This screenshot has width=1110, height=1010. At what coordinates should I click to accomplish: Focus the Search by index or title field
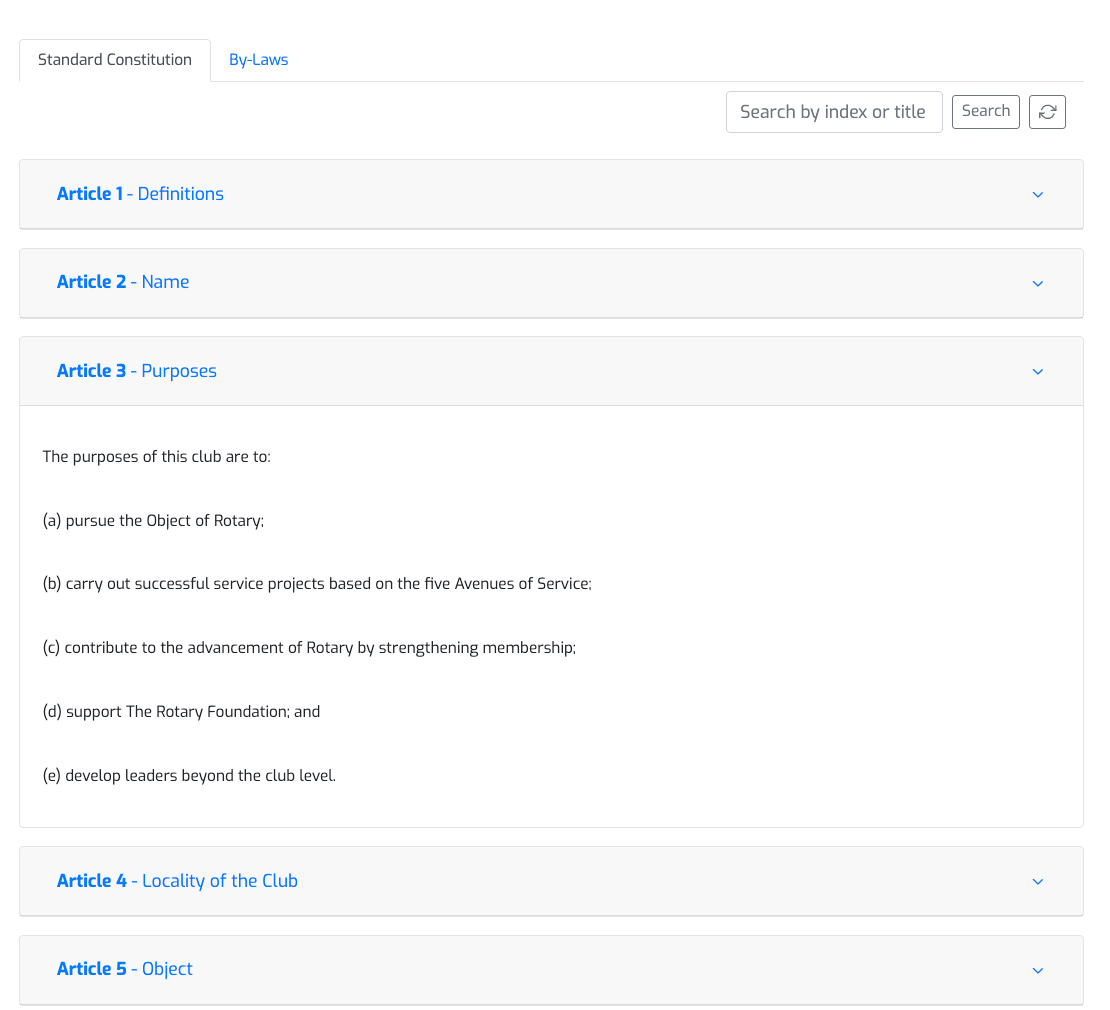click(x=833, y=112)
